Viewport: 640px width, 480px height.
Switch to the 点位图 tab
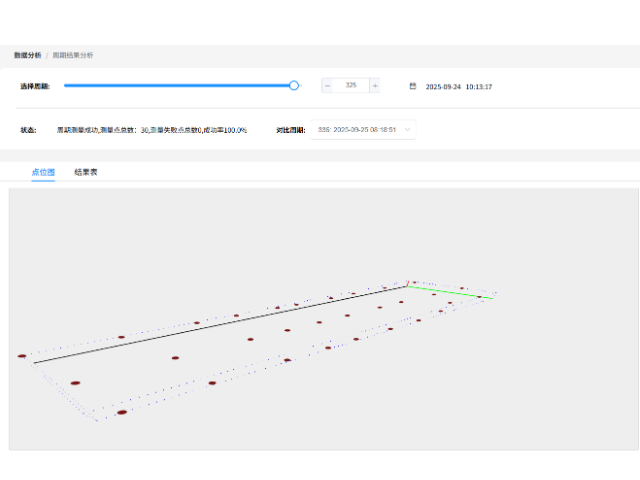(x=43, y=172)
